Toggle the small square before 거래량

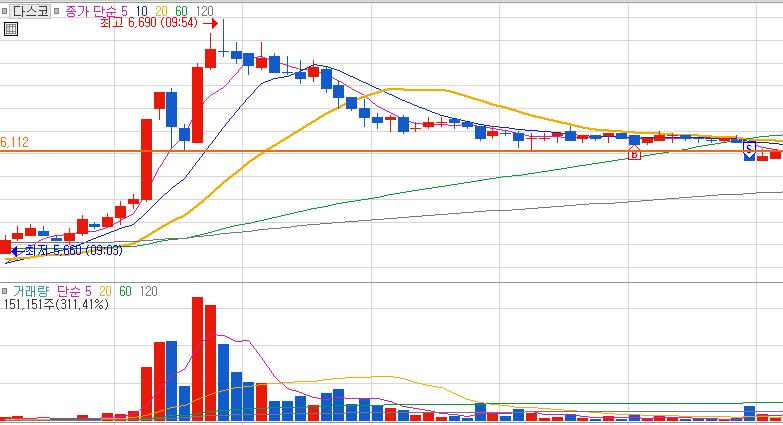(x=4, y=291)
